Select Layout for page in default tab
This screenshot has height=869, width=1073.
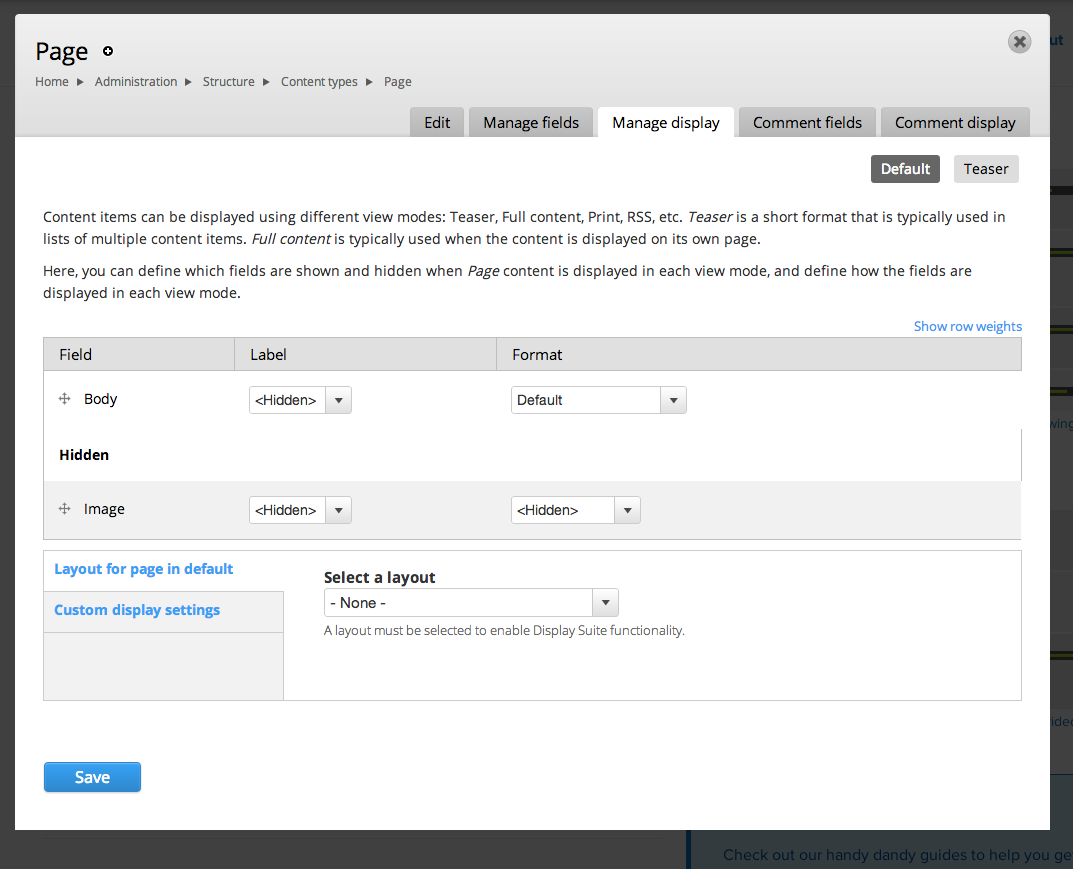[x=144, y=569]
